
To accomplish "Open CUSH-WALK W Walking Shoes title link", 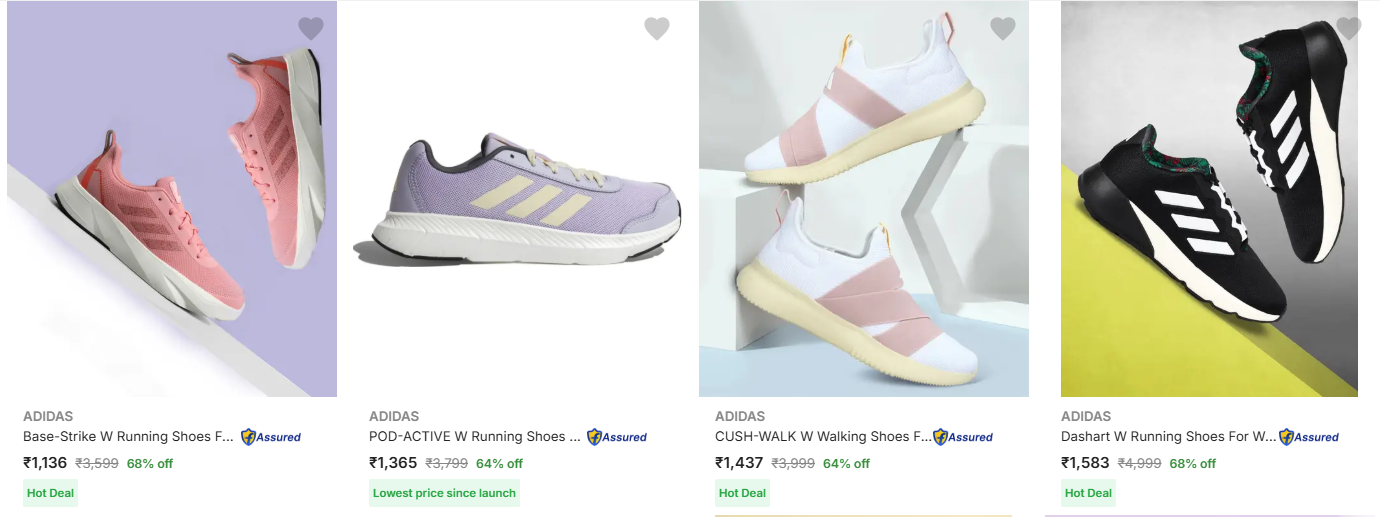I will tap(822, 437).
